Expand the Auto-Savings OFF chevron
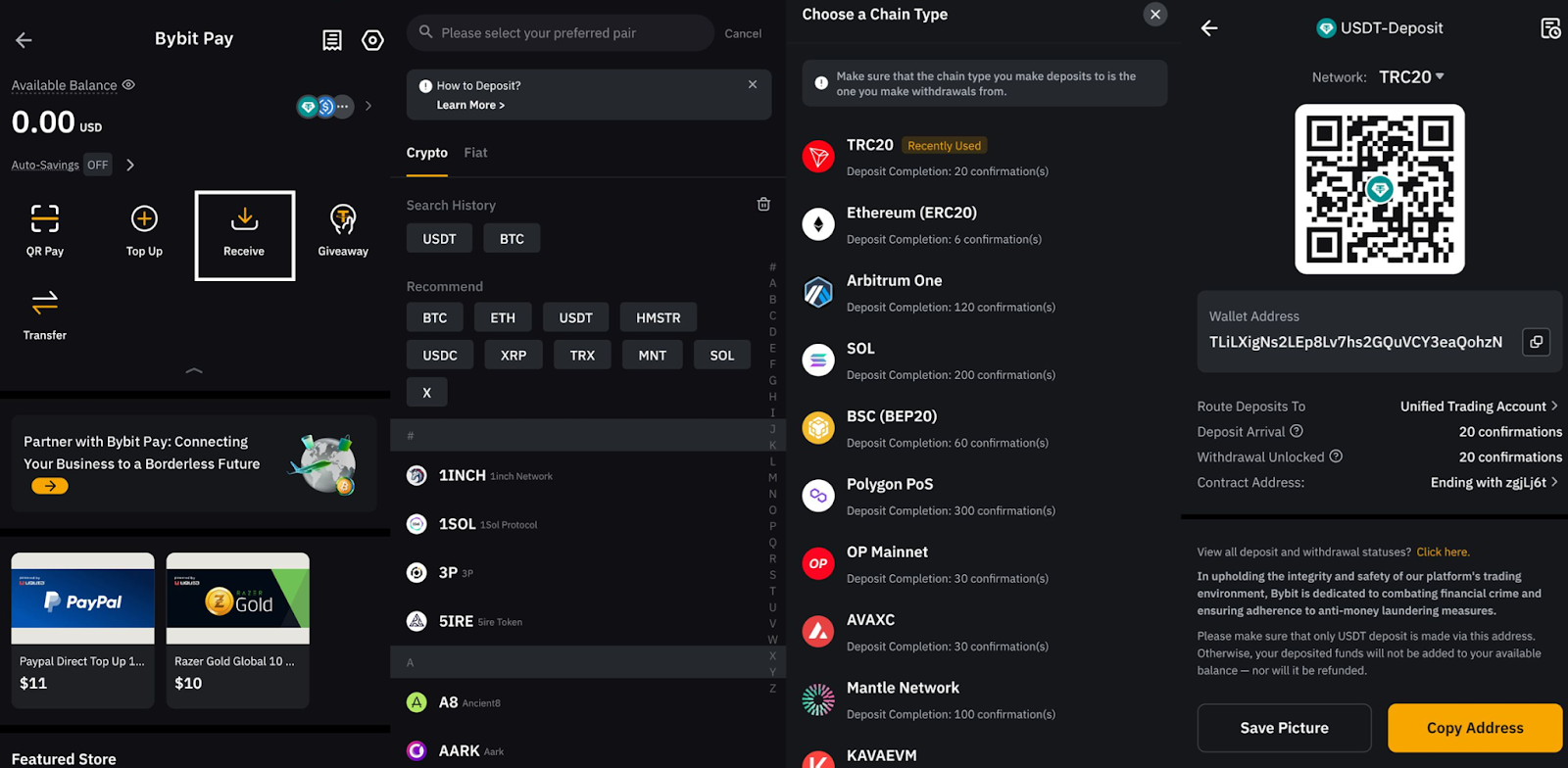The image size is (1568, 768). point(129,165)
